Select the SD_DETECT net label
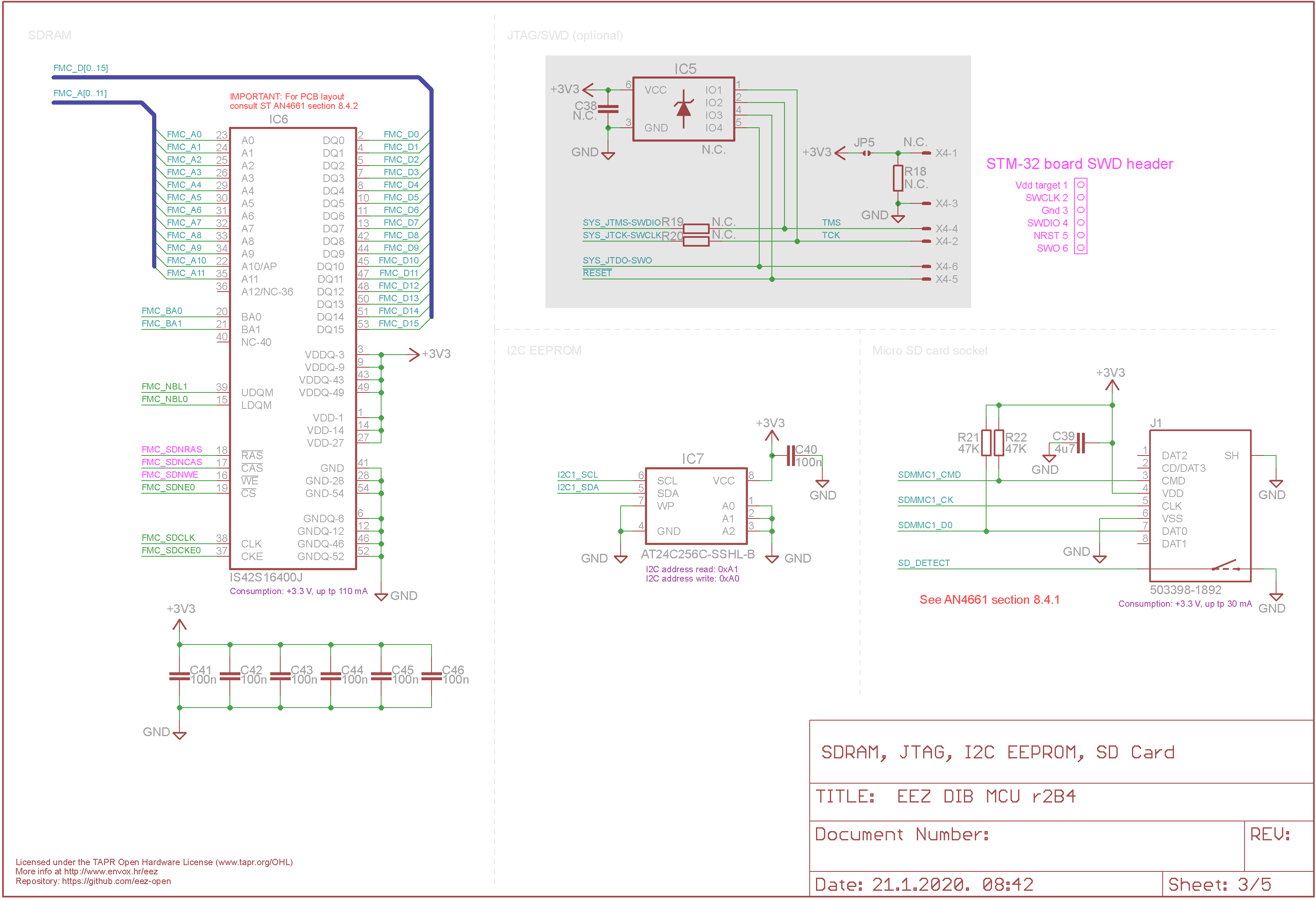This screenshot has height=900, width=1316. click(x=924, y=563)
